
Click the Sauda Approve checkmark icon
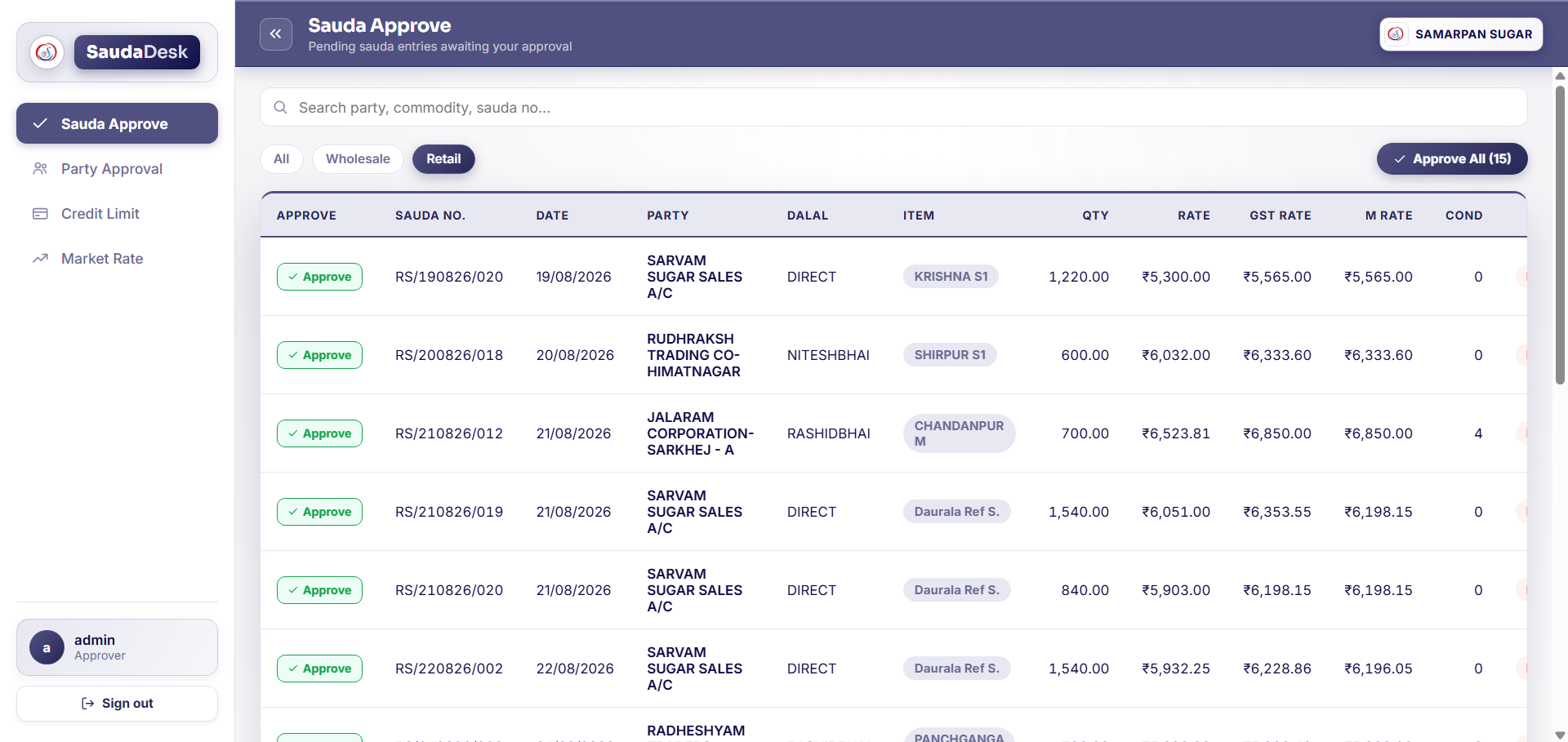[40, 124]
